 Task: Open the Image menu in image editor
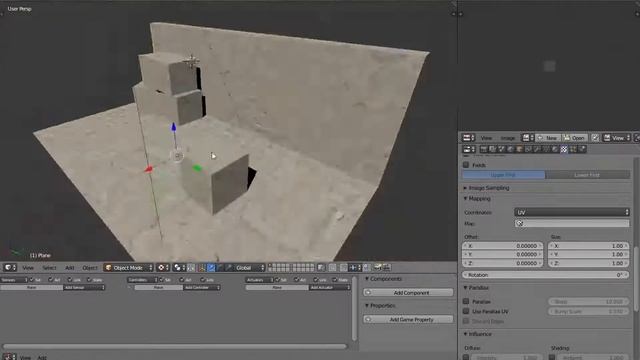[508, 138]
